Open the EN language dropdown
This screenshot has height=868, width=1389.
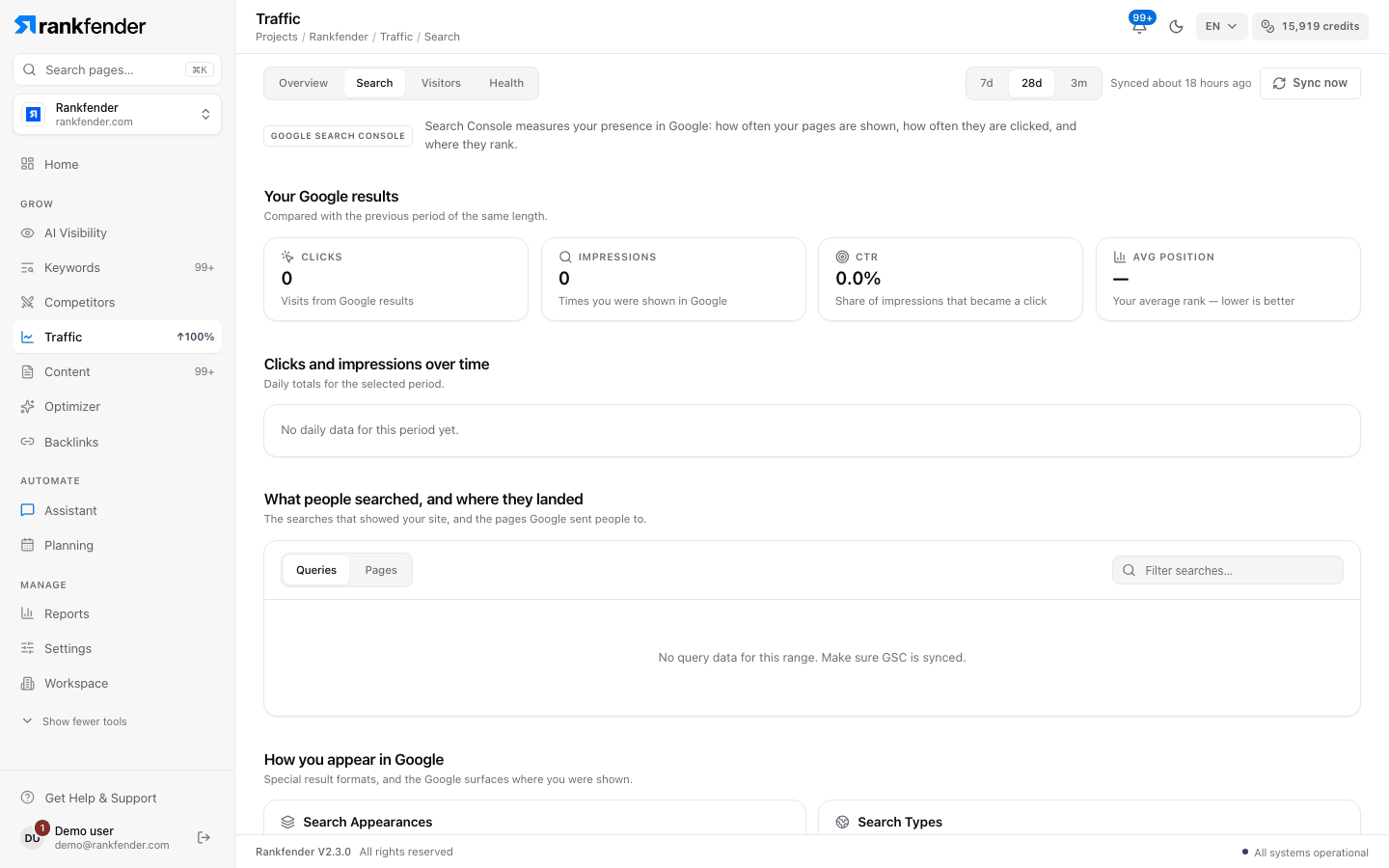click(1221, 26)
